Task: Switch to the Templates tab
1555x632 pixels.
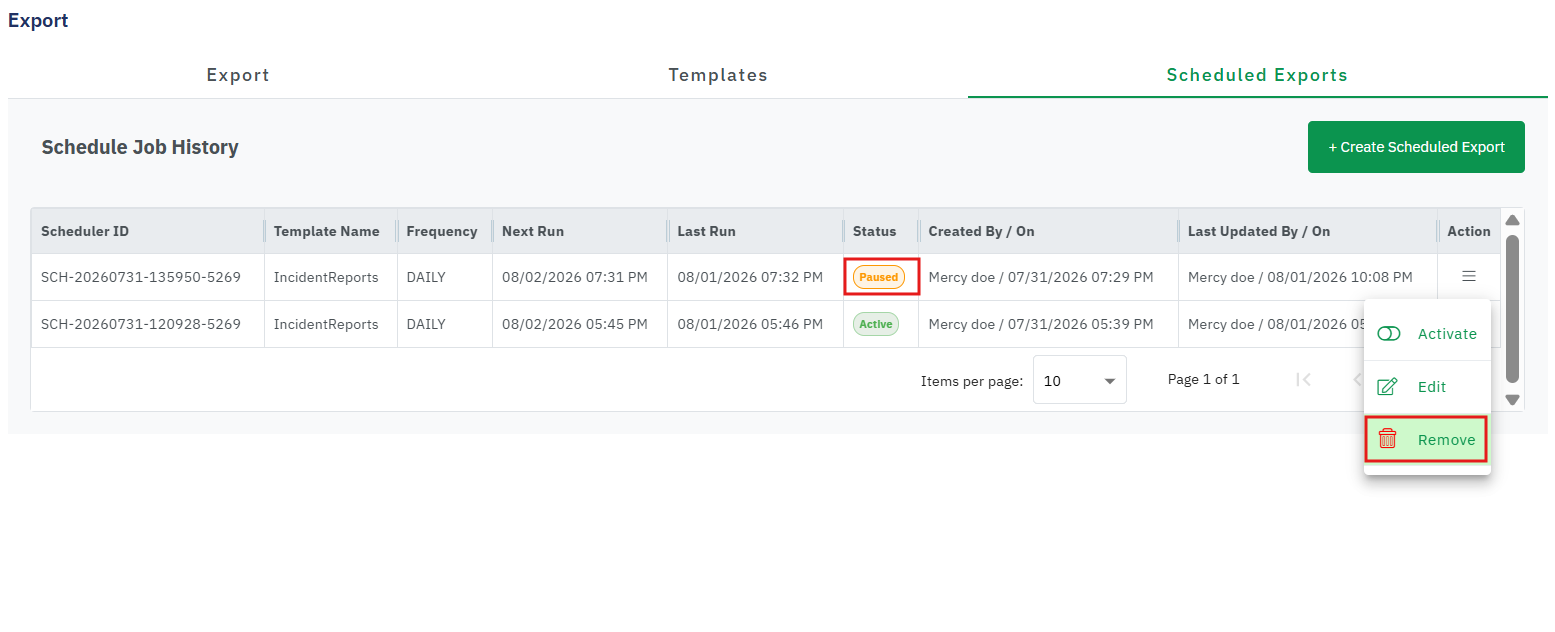Action: click(x=718, y=75)
